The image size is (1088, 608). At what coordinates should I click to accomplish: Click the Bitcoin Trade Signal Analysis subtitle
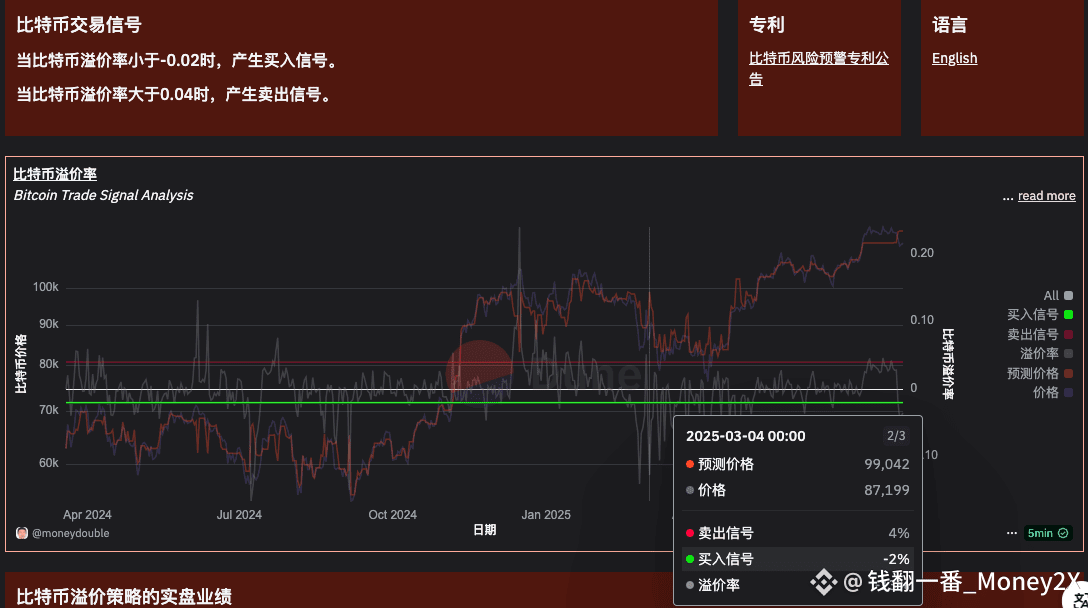click(x=103, y=196)
